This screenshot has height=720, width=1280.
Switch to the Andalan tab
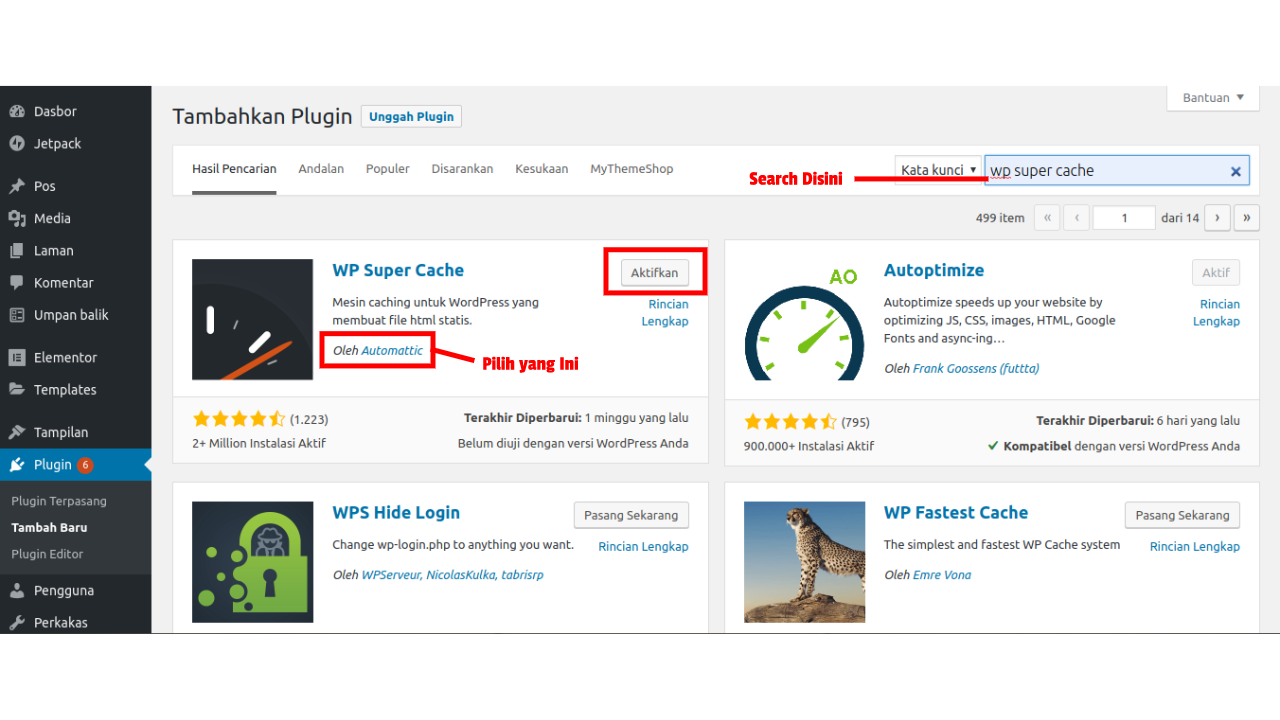[x=321, y=169]
